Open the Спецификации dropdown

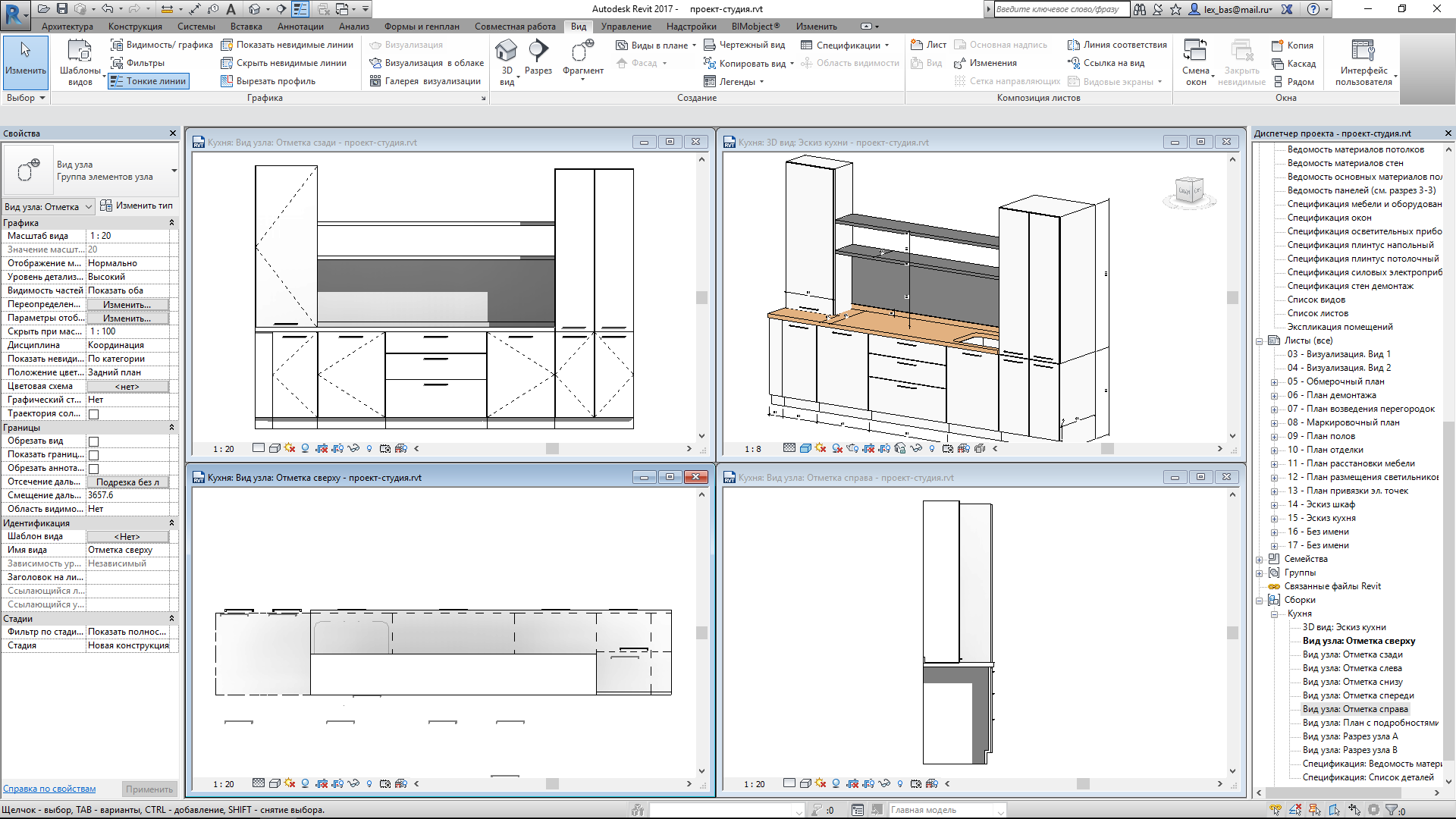tap(845, 45)
